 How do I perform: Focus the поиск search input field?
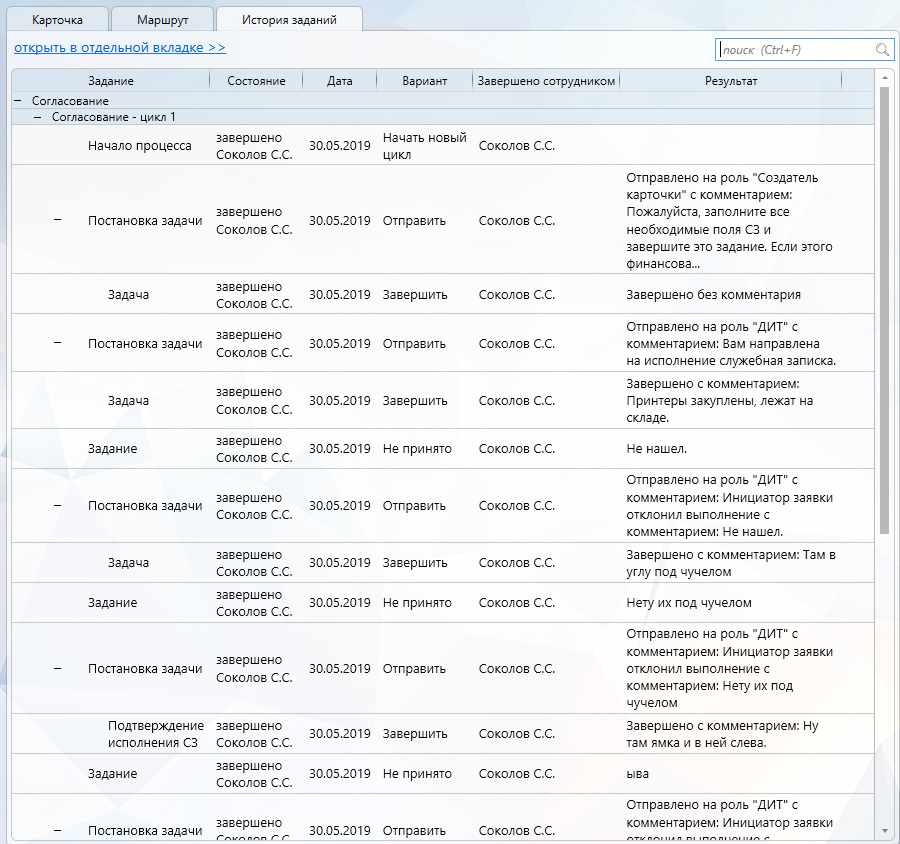tap(795, 49)
